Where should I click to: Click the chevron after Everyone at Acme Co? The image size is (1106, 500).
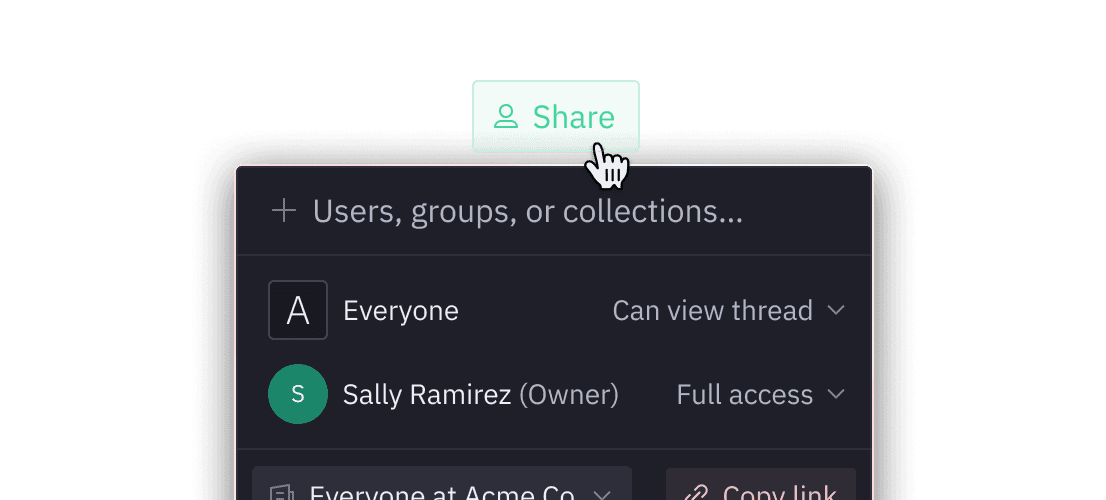[x=602, y=494]
